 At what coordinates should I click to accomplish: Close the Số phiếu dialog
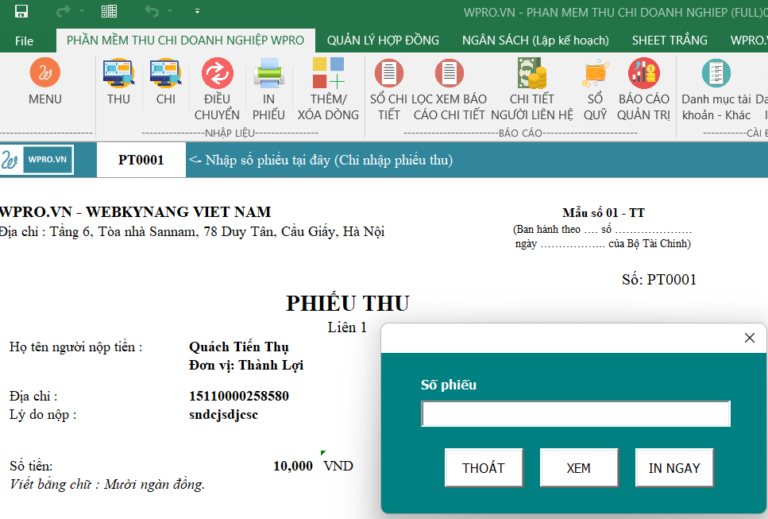pyautogui.click(x=749, y=338)
